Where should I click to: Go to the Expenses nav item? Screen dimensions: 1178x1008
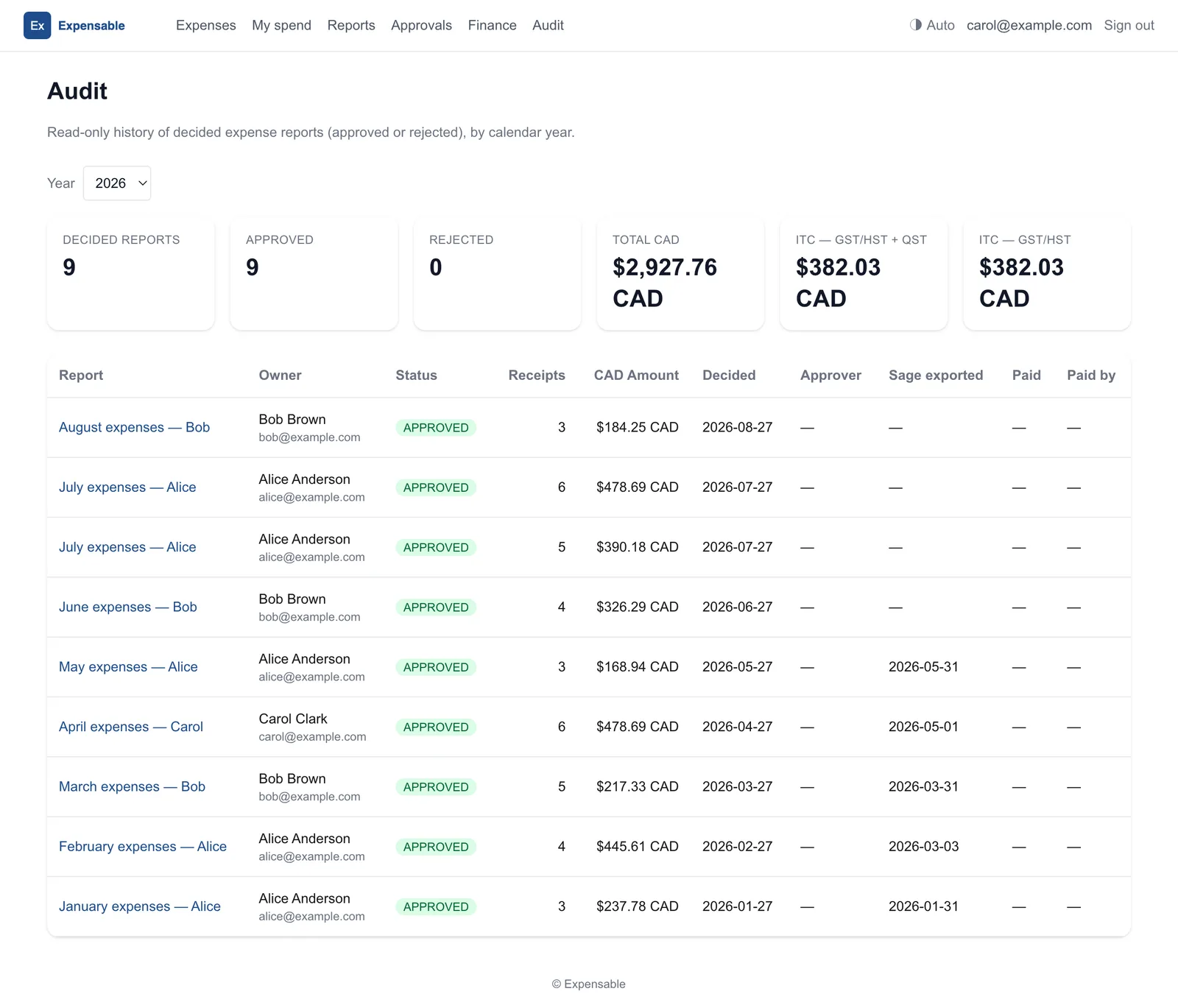(206, 26)
